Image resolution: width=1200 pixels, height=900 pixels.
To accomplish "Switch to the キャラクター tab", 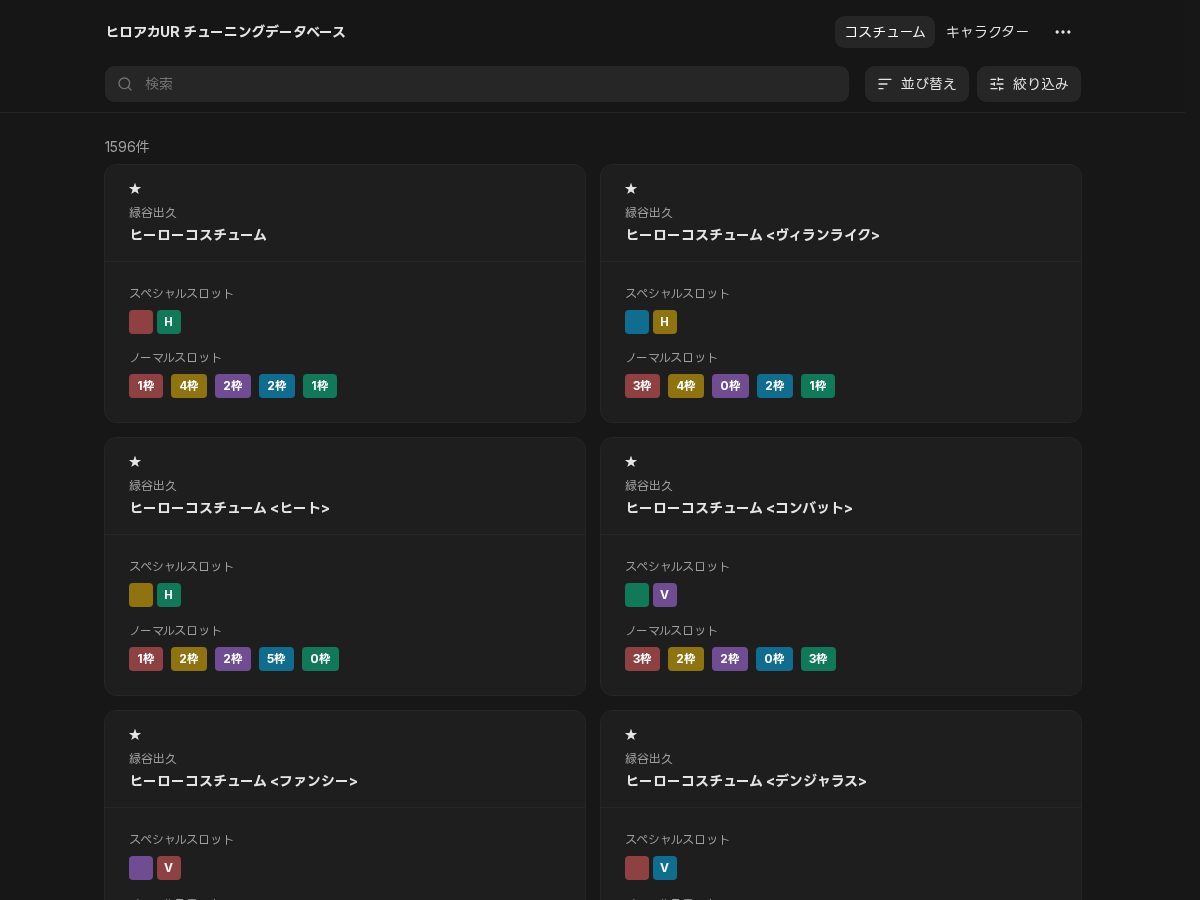I will coord(987,32).
